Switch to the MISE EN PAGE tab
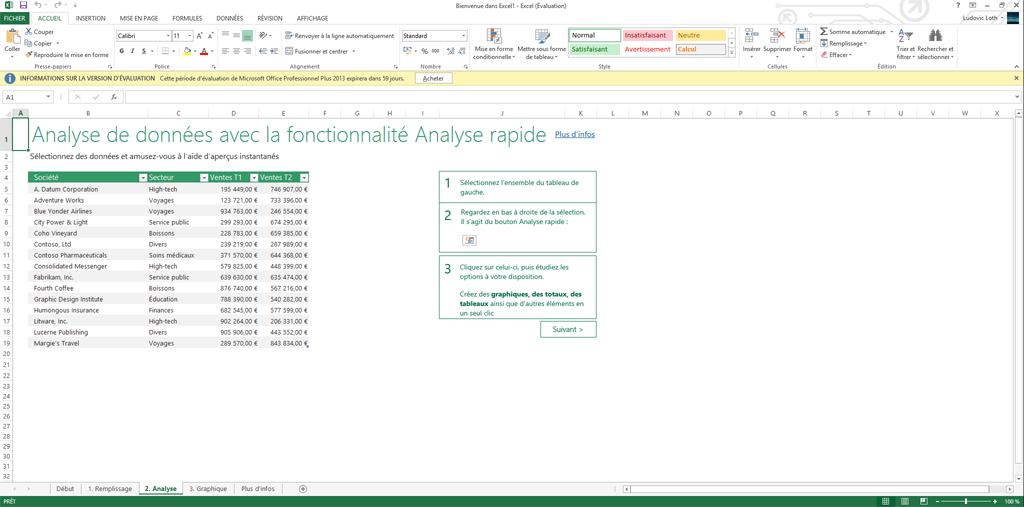This screenshot has height=507, width=1024. point(140,18)
